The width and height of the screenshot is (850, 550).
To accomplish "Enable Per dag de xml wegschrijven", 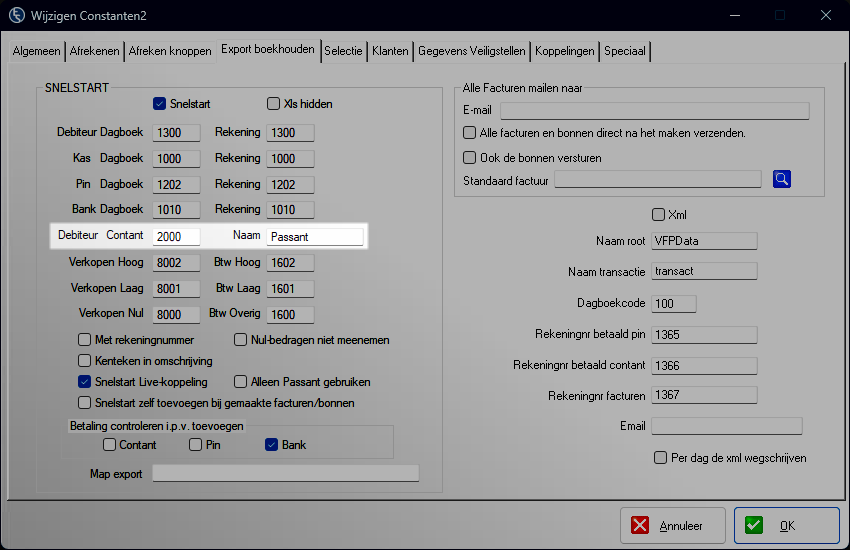I will click(x=660, y=458).
